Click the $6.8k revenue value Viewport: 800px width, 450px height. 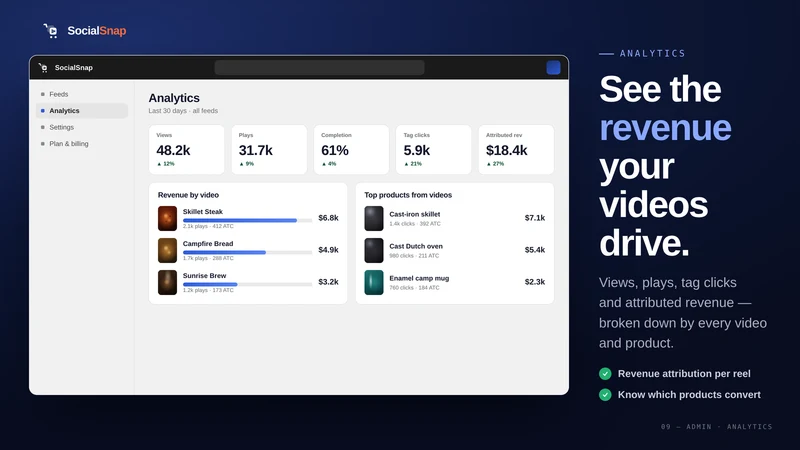328,218
